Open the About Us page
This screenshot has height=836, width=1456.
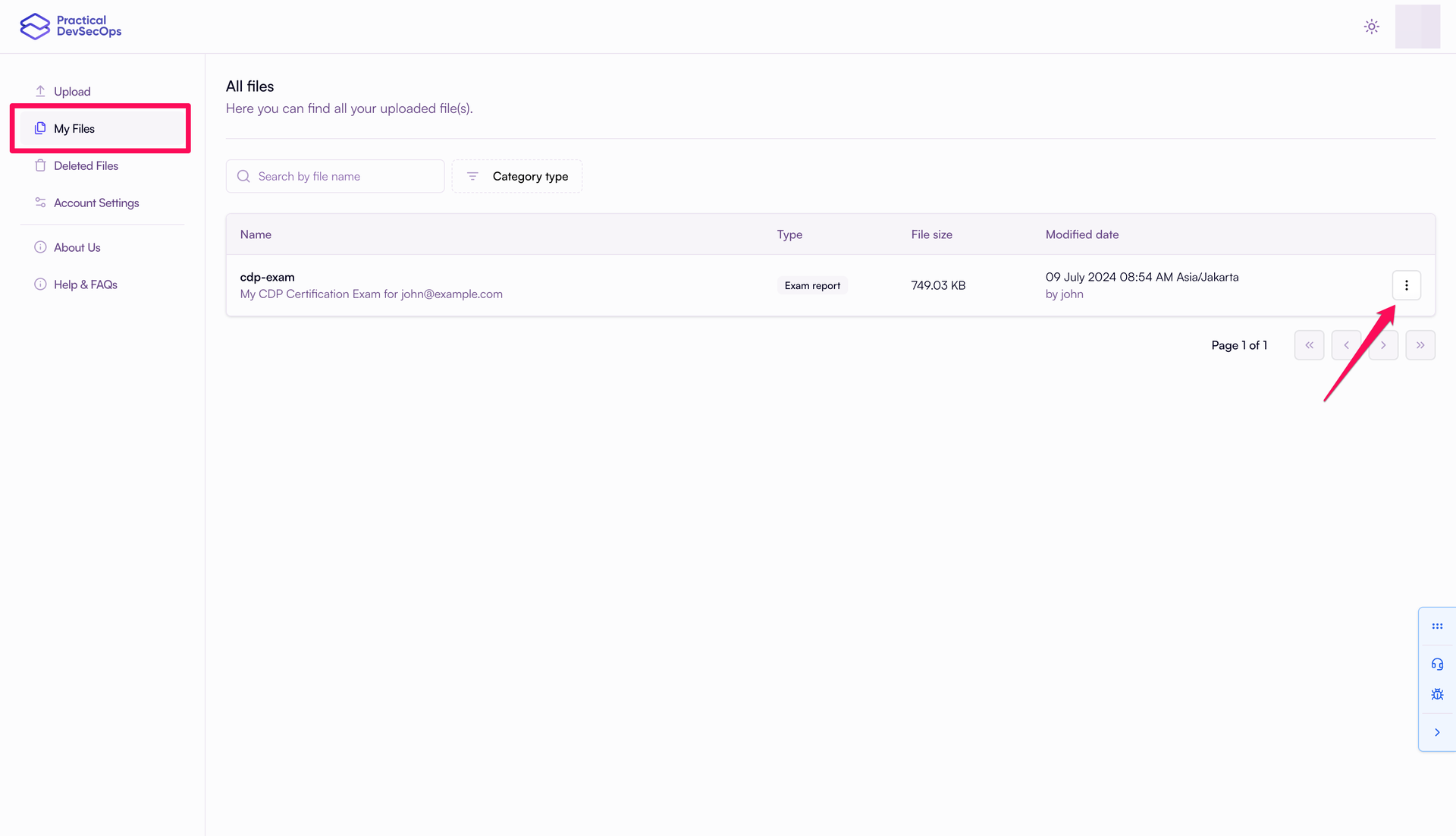coord(77,248)
